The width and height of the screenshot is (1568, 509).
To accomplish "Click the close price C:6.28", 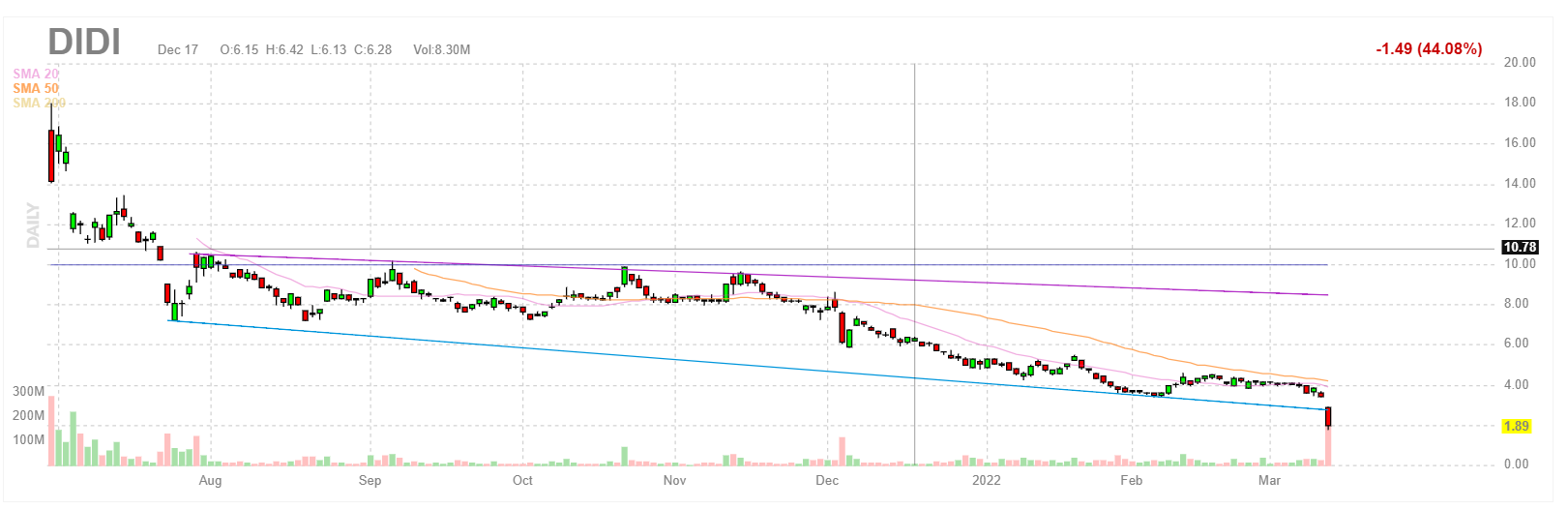I will (372, 49).
